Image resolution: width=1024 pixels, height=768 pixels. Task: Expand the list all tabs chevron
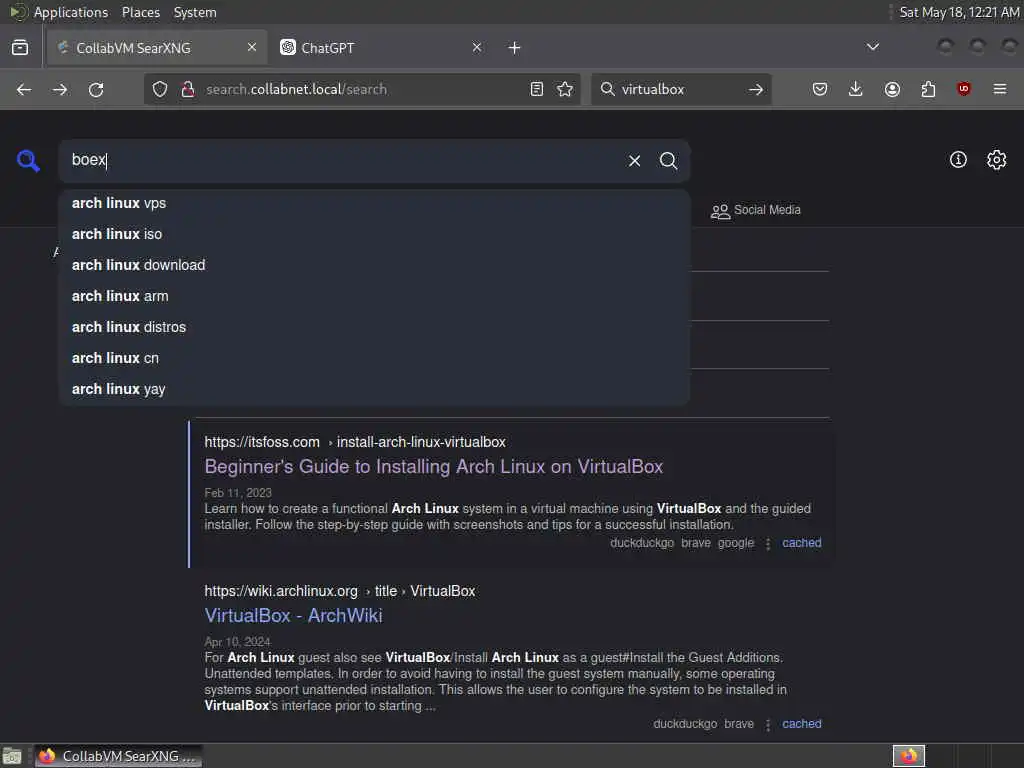(872, 47)
